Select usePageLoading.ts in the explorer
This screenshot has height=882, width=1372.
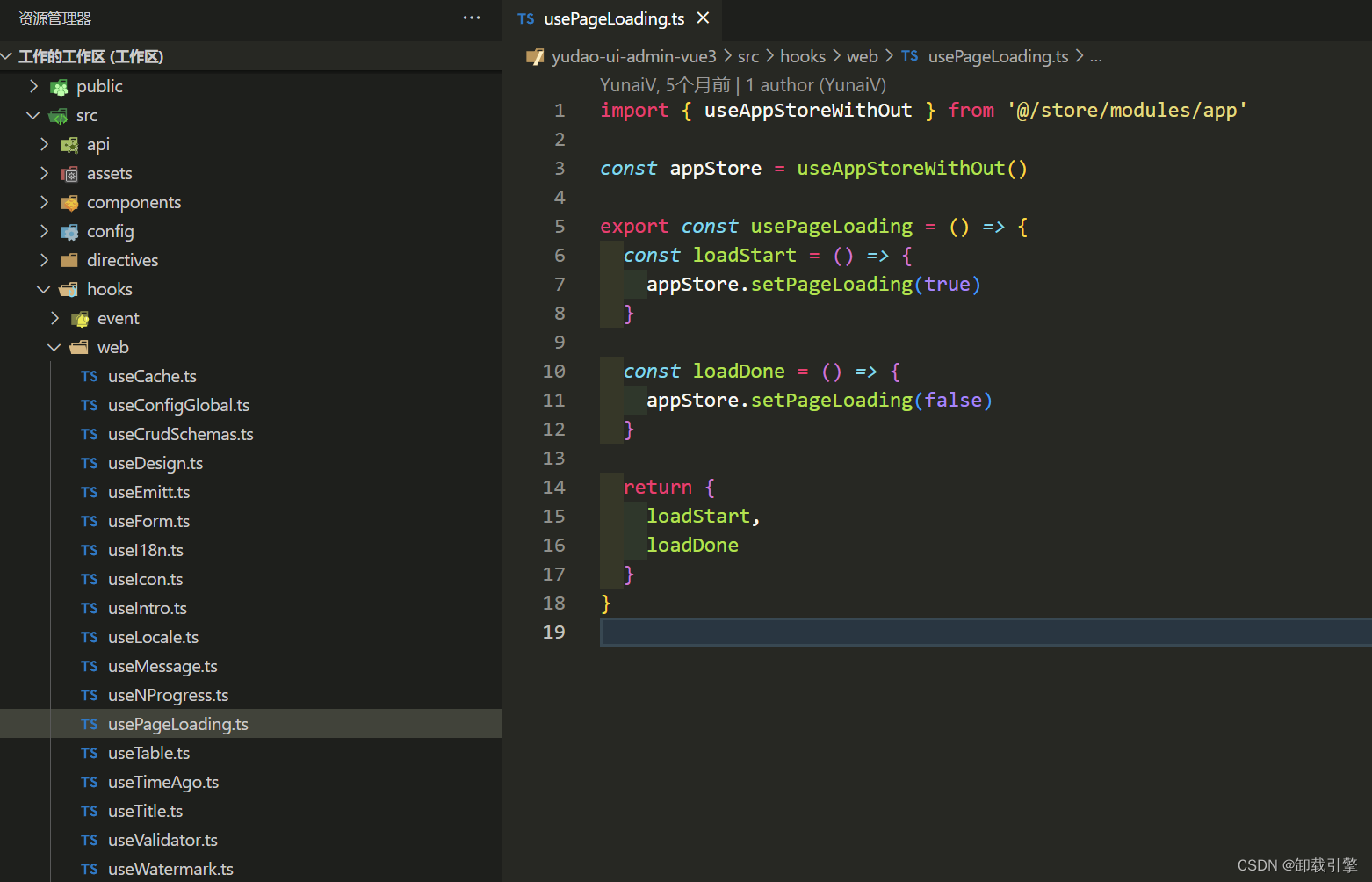(x=251, y=724)
